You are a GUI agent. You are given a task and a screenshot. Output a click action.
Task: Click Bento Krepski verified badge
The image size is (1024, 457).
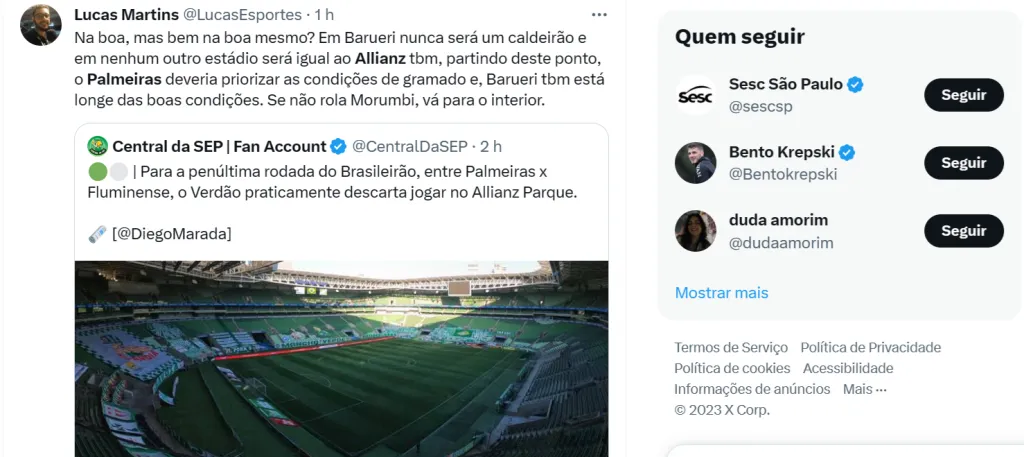pyautogui.click(x=846, y=153)
